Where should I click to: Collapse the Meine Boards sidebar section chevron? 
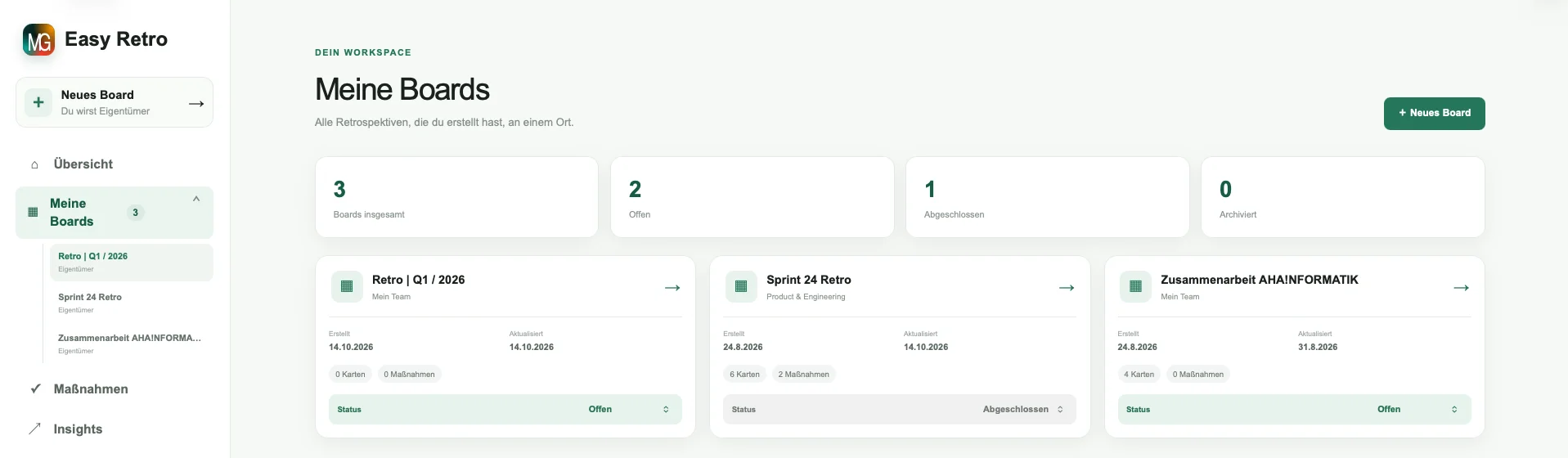pos(196,200)
